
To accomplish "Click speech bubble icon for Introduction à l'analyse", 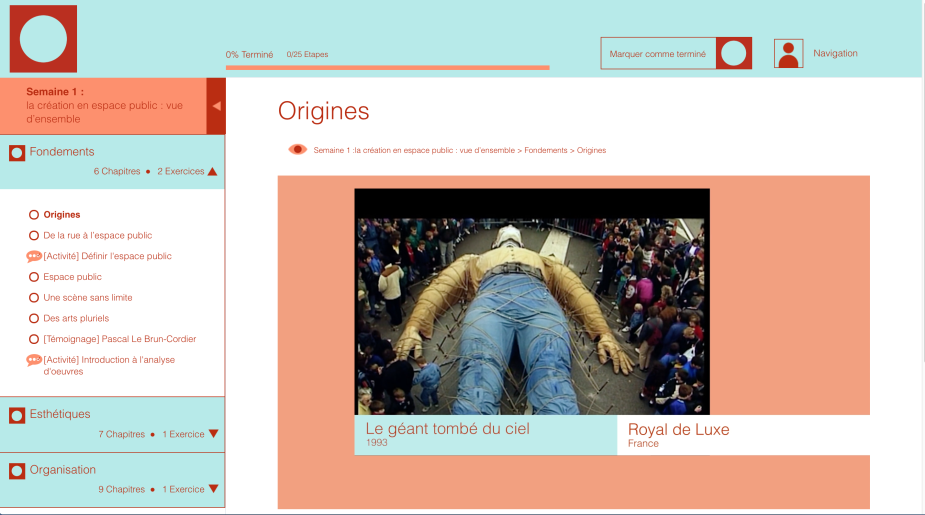I will (x=34, y=360).
